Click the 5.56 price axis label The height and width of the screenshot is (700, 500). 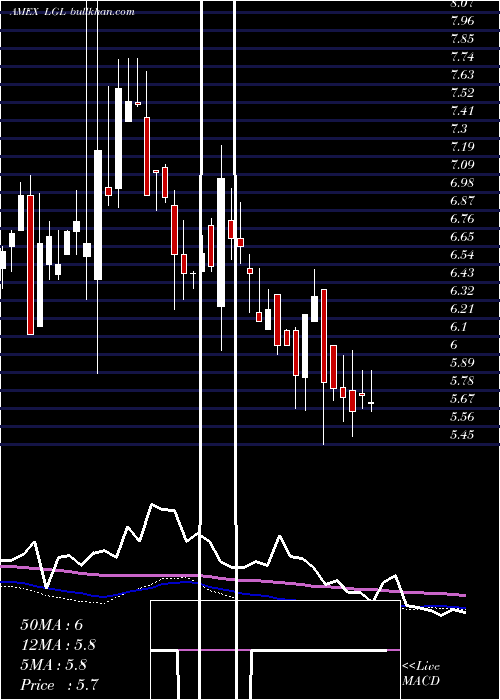[462, 417]
